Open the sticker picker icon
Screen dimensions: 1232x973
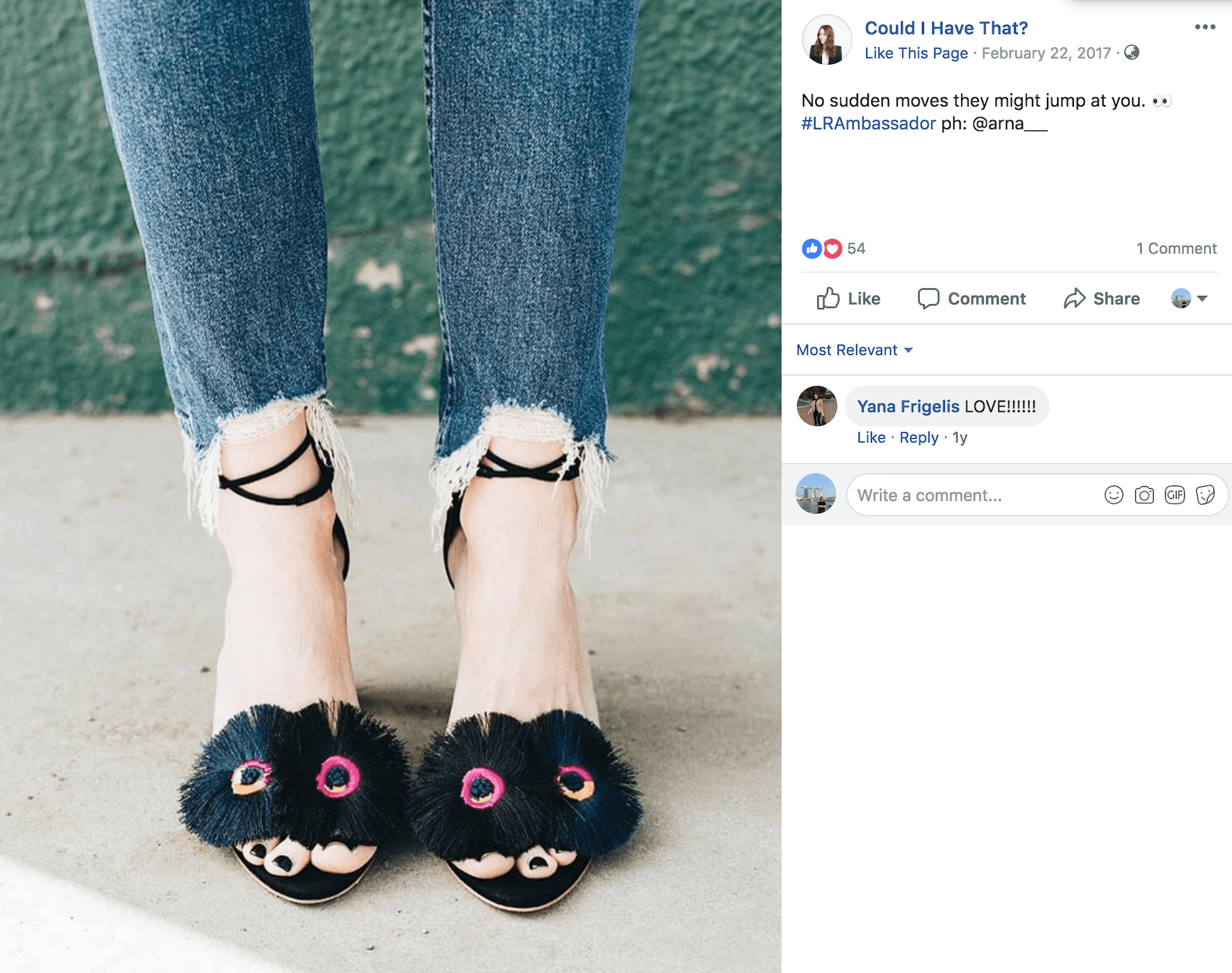coord(1206,495)
